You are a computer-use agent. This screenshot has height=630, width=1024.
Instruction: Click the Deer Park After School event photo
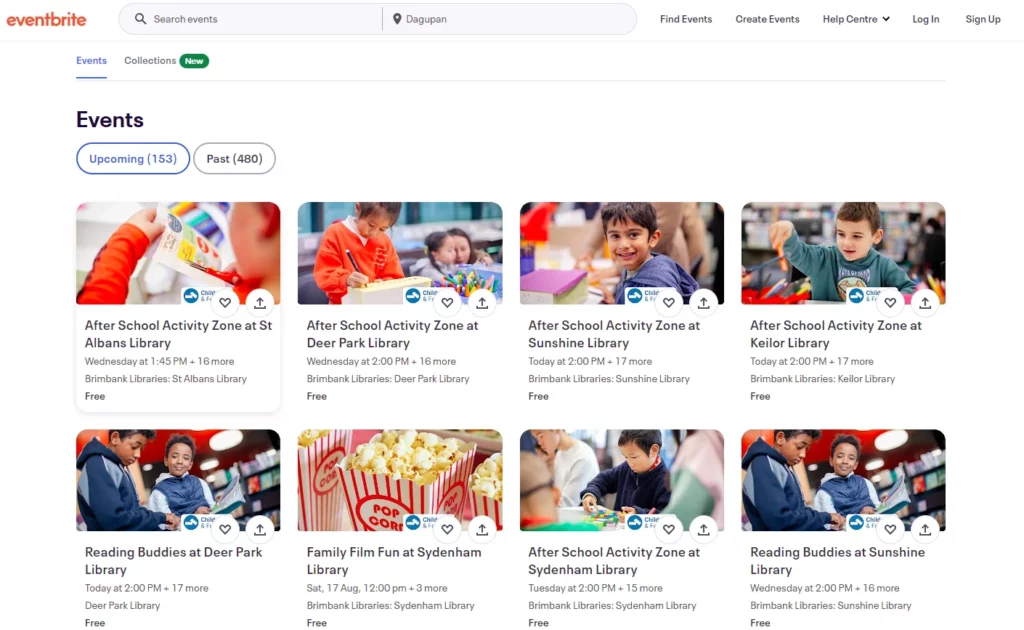click(400, 253)
